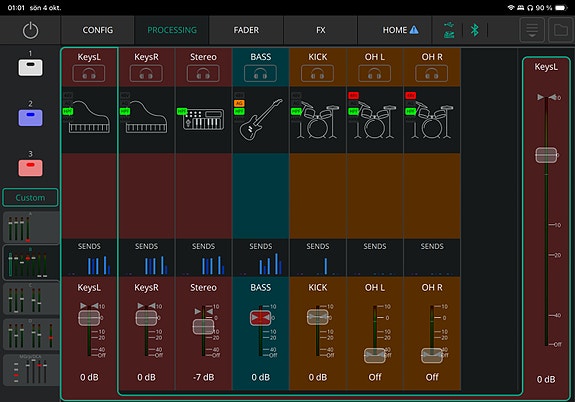Select fader bank C thumbnail
Image resolution: width=575 pixels, height=402 pixels.
click(x=31, y=299)
